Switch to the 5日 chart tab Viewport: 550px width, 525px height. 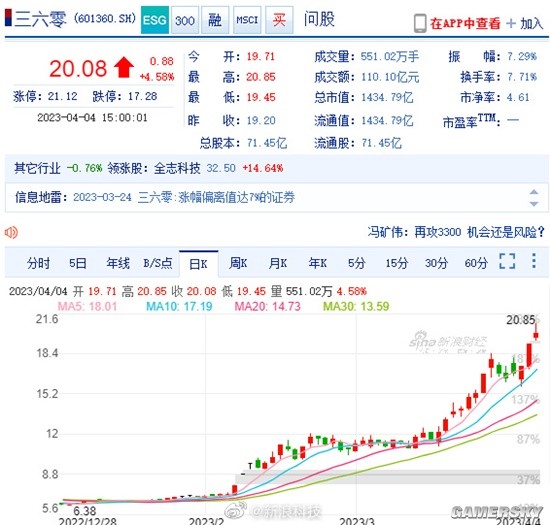click(x=78, y=263)
